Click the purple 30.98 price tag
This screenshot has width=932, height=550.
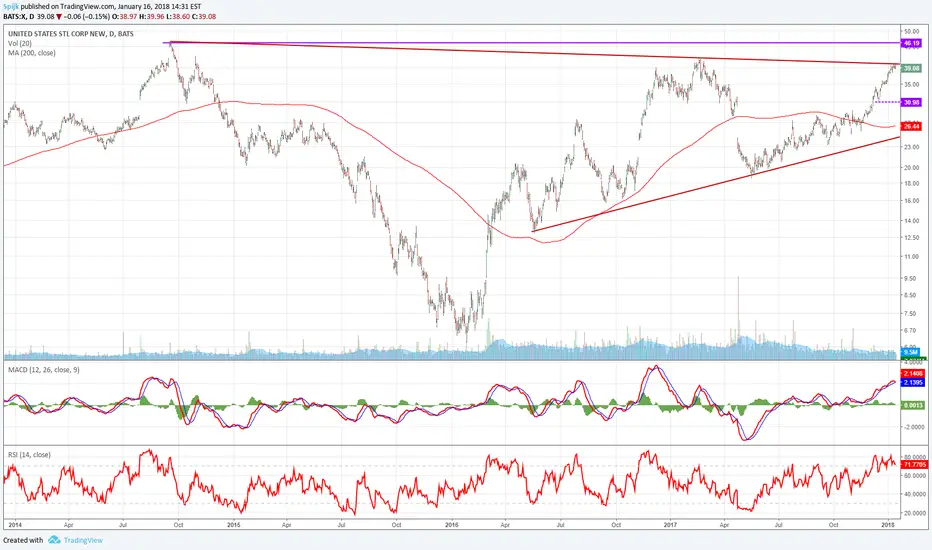[x=911, y=102]
